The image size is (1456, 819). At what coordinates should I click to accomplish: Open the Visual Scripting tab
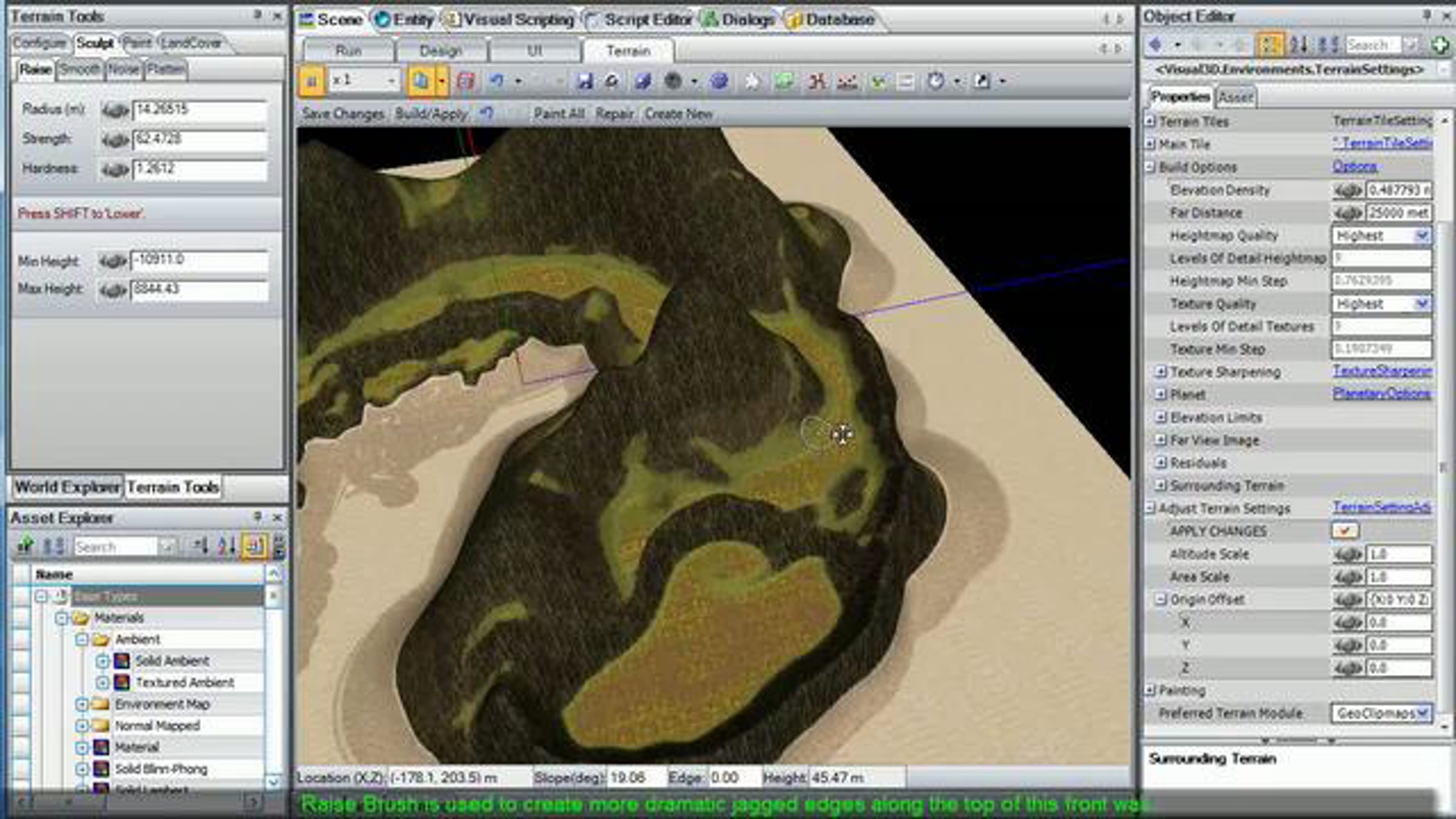click(517, 20)
